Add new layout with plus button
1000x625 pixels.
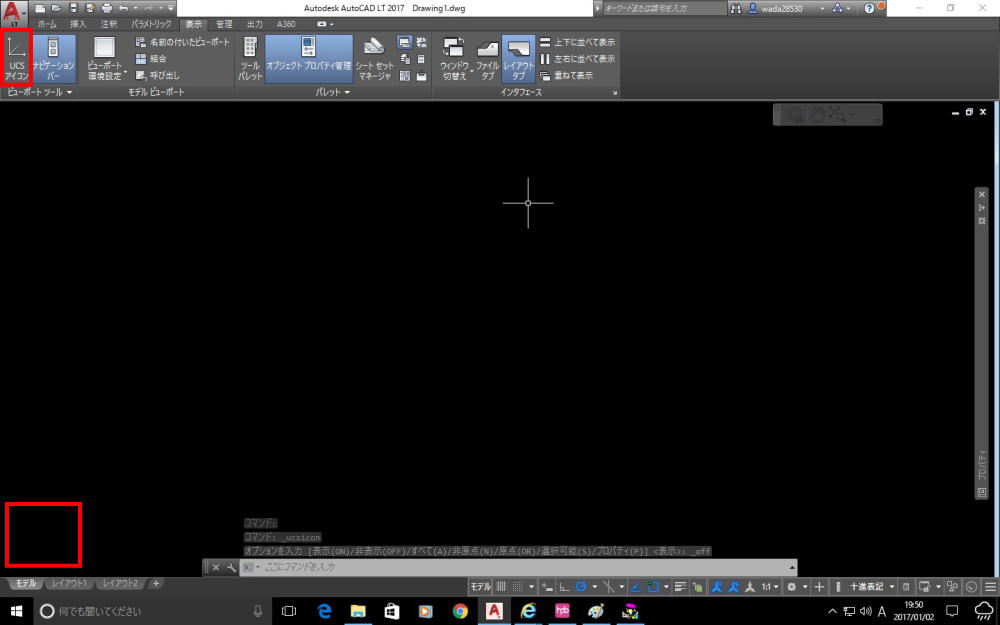pos(156,584)
